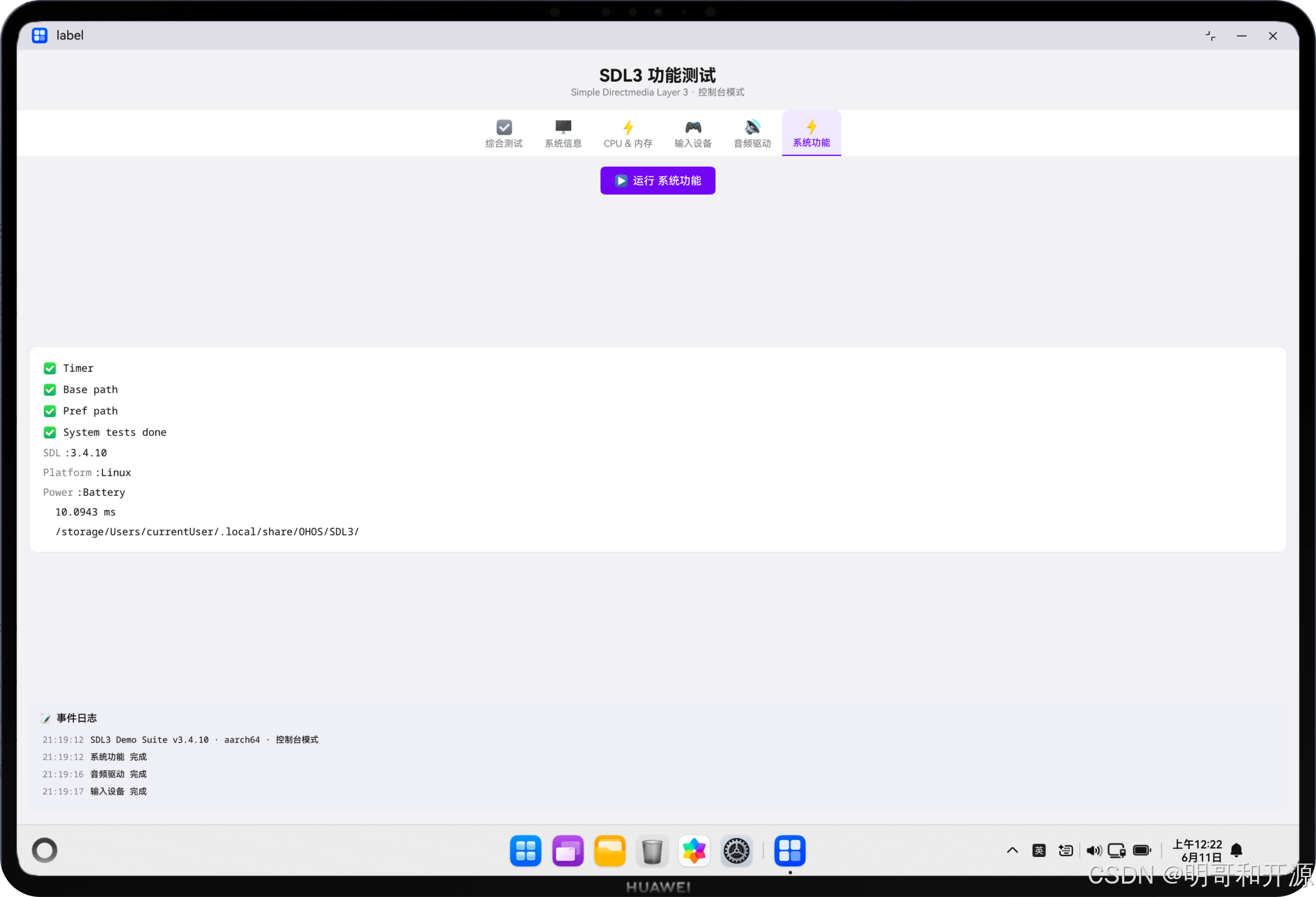
Task: Click the 运行 系统功能 button
Action: [657, 181]
